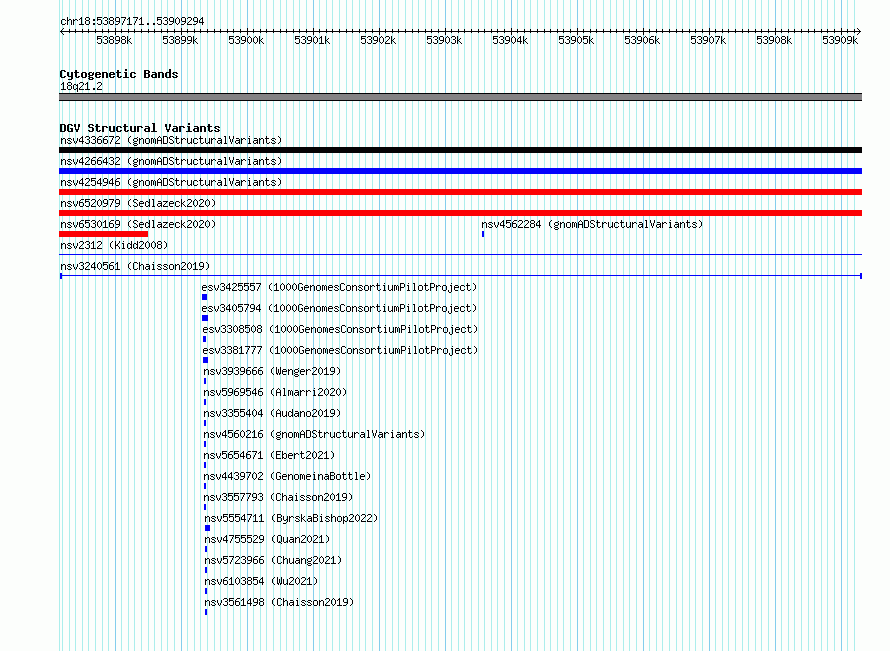
Task: Open esv3308508 1000Genomes label
Action: (341, 329)
